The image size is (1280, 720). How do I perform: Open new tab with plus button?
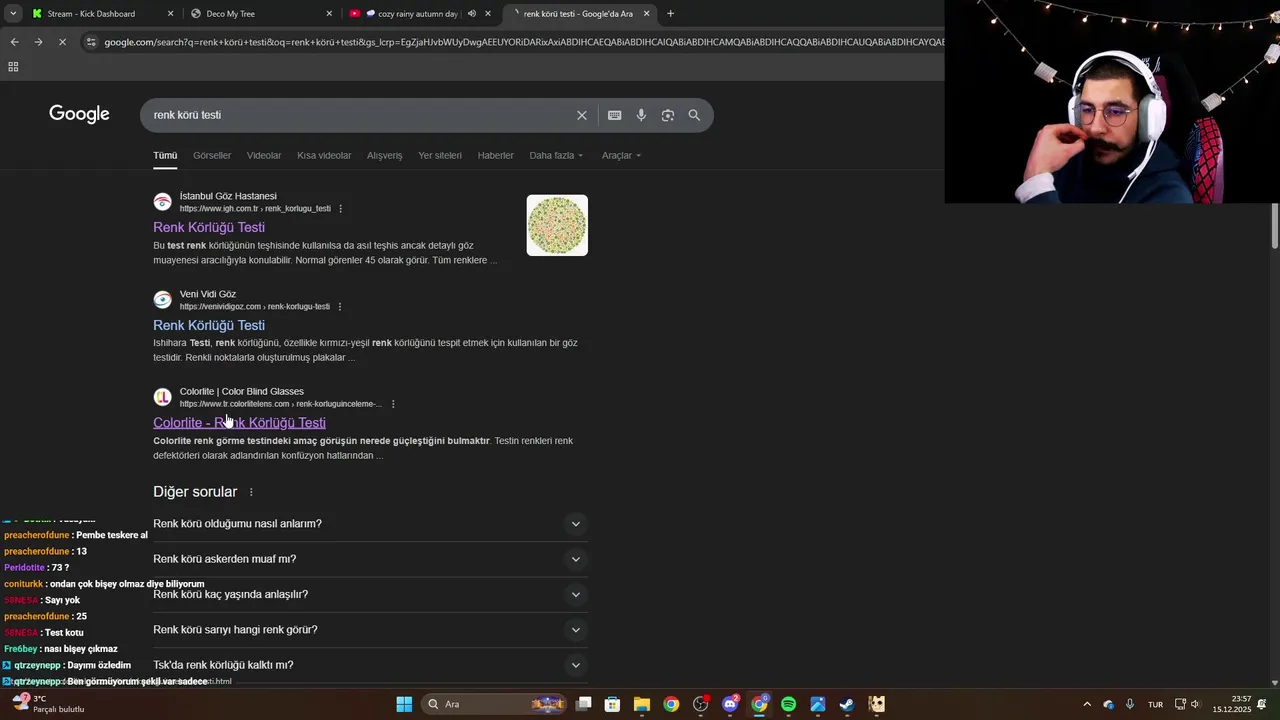pyautogui.click(x=670, y=14)
